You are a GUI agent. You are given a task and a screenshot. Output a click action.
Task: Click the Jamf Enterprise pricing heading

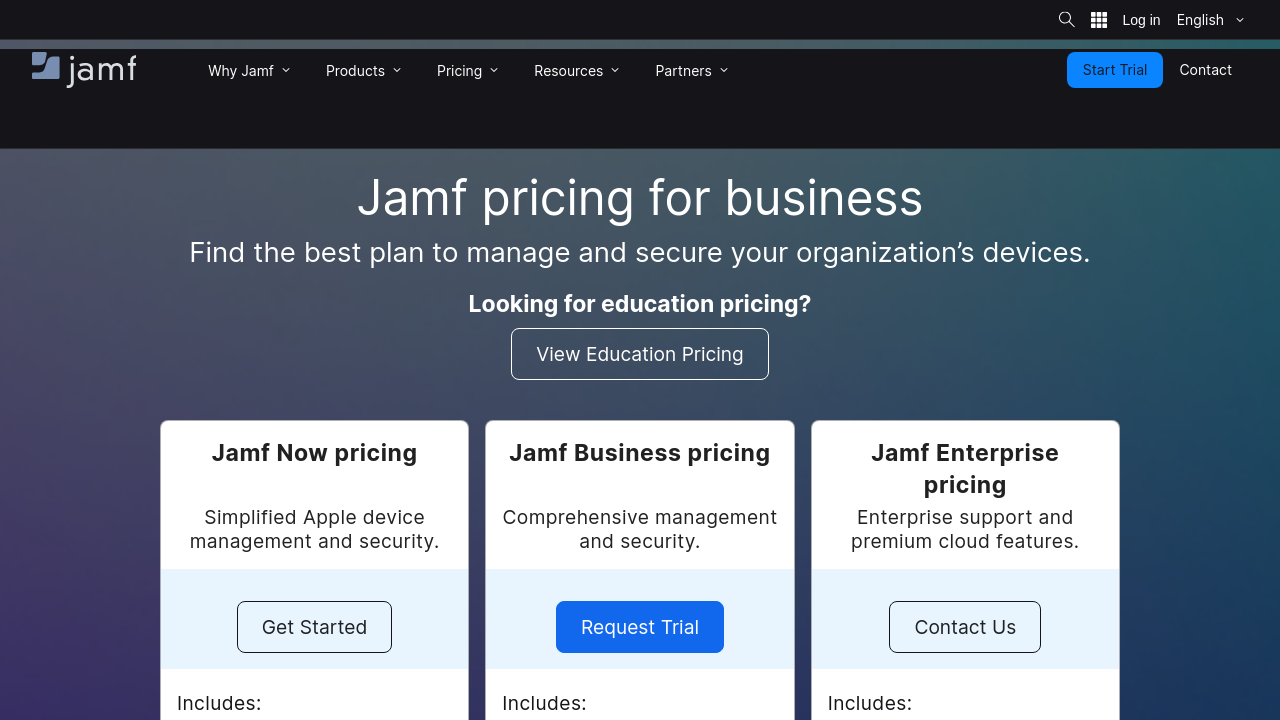(x=965, y=469)
